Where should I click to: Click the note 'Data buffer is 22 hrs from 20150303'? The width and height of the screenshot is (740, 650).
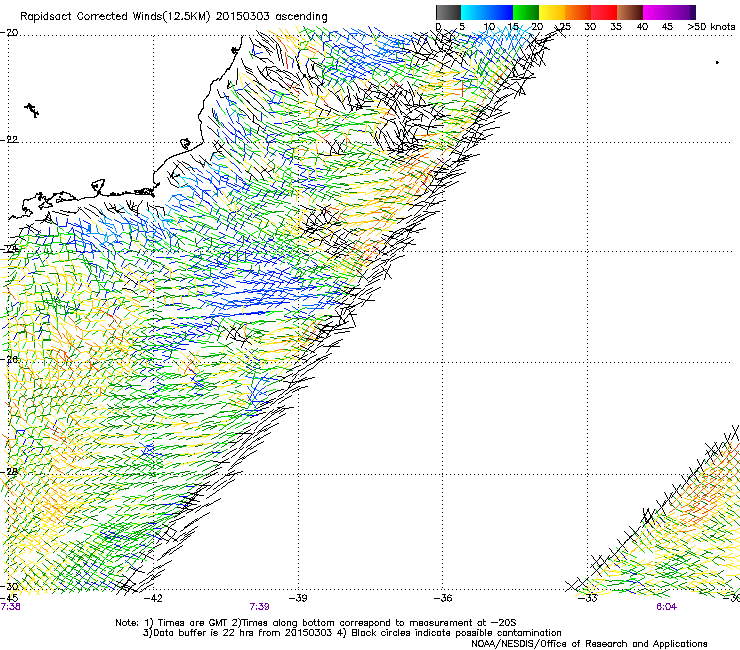click(x=243, y=633)
